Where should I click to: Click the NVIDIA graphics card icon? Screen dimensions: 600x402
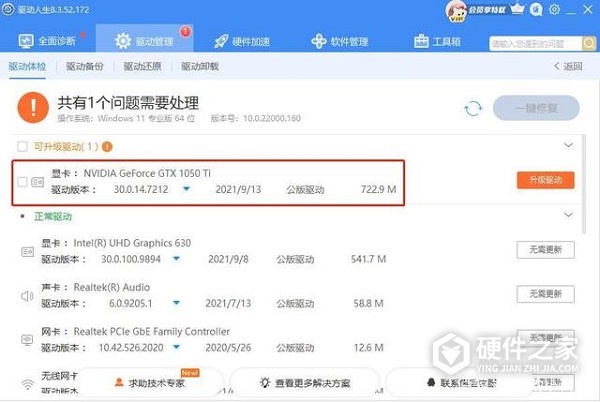tap(38, 182)
